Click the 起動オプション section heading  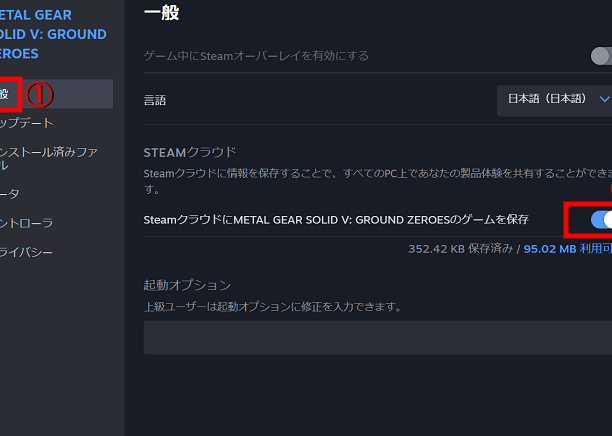[187, 285]
